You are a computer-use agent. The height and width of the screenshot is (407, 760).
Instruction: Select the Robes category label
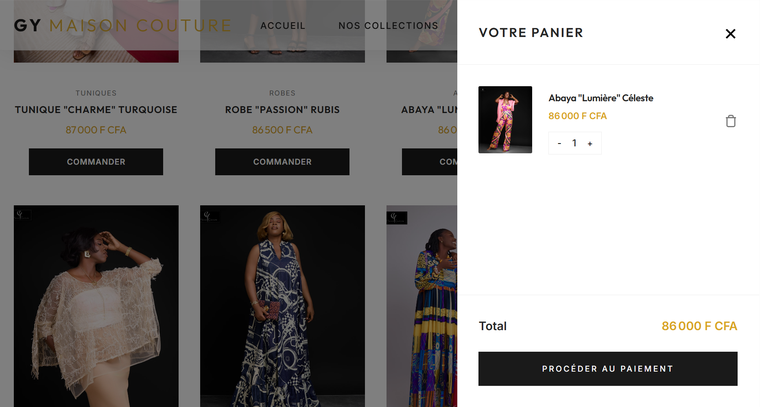[282, 93]
